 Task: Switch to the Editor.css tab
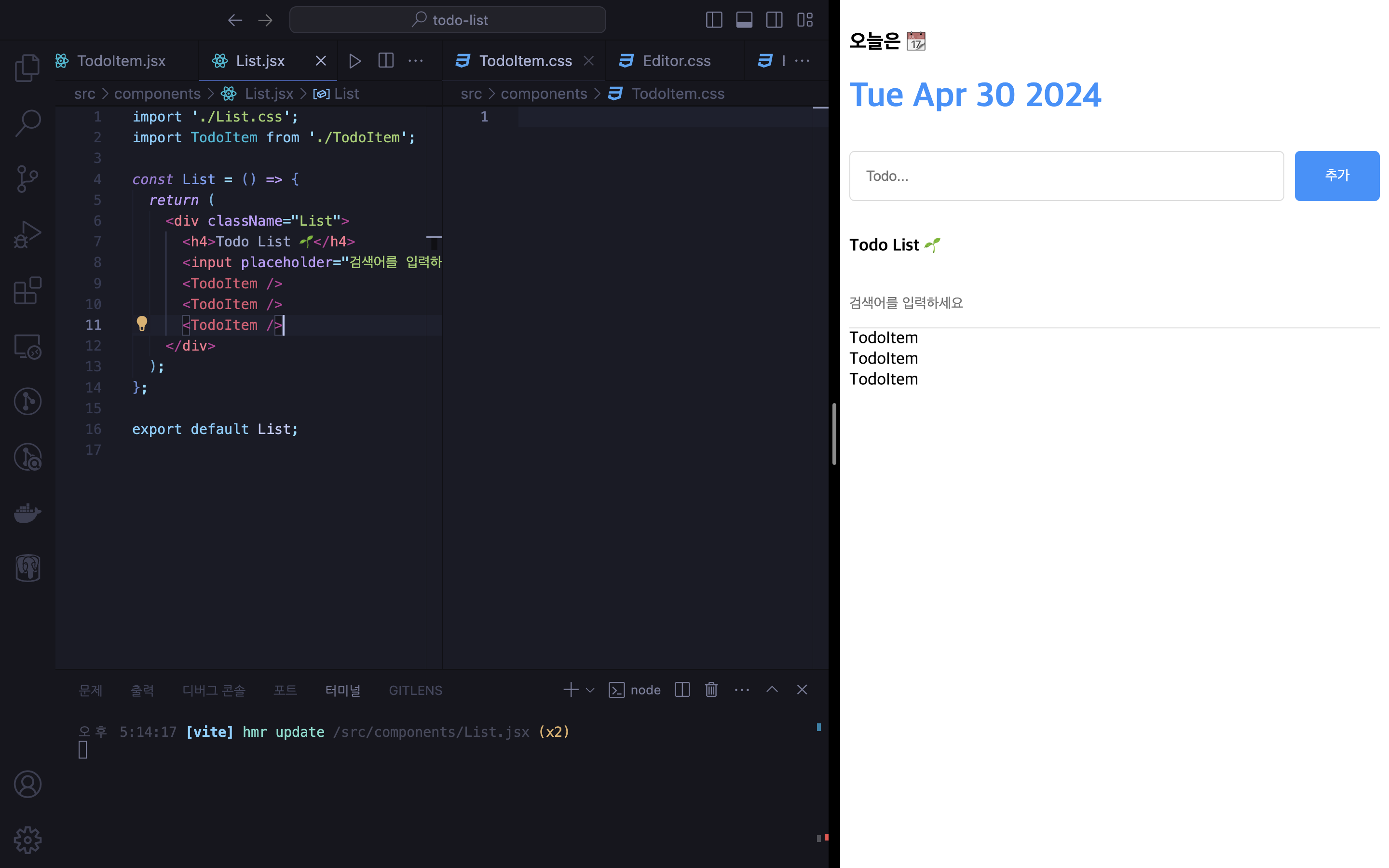(x=676, y=61)
